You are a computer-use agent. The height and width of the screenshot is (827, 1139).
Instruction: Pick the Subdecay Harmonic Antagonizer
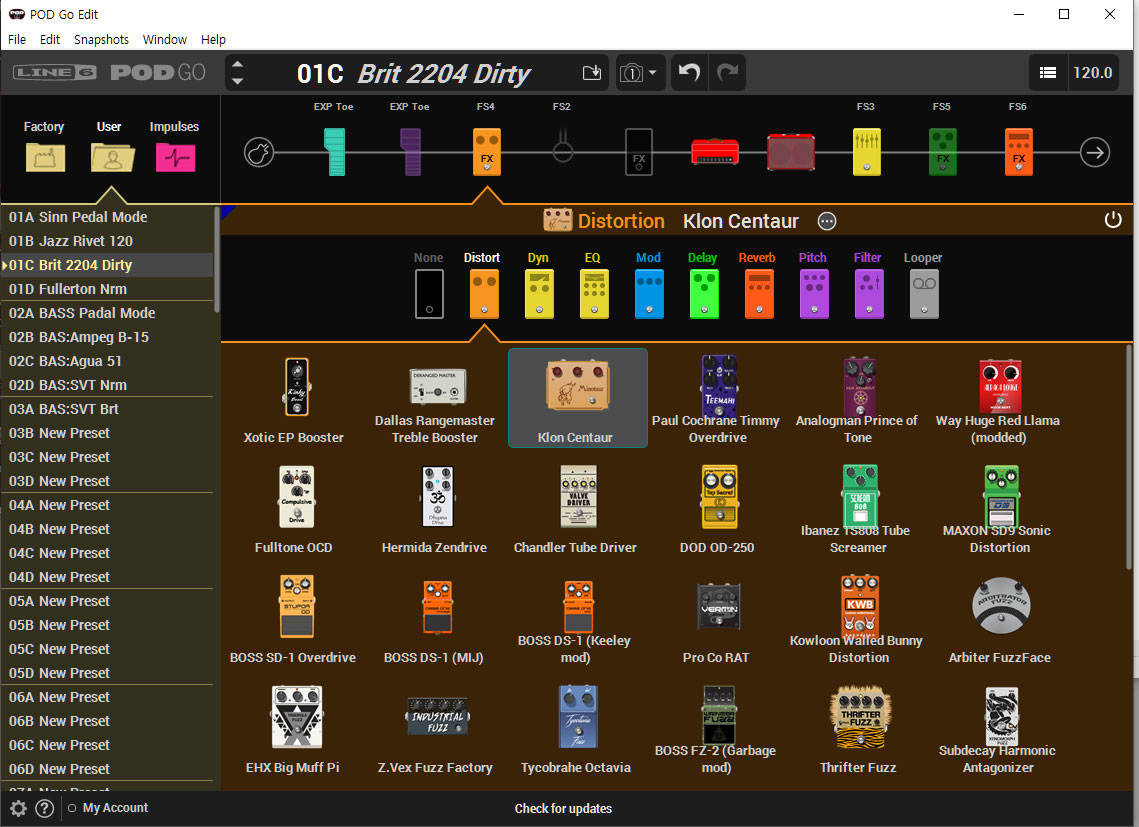pyautogui.click(x=998, y=730)
